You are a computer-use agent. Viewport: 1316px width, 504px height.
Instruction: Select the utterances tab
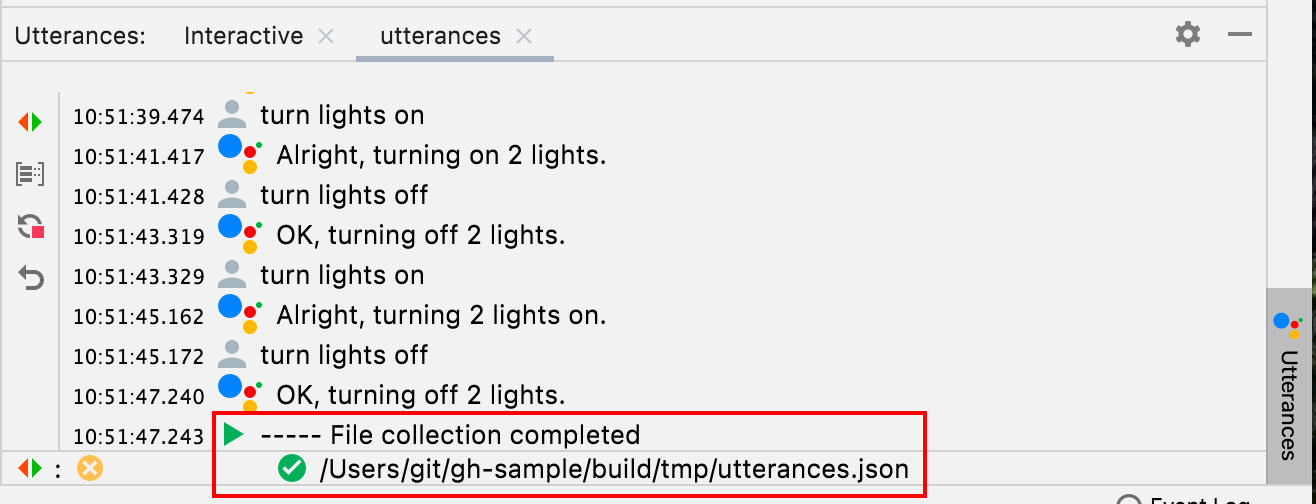(440, 36)
